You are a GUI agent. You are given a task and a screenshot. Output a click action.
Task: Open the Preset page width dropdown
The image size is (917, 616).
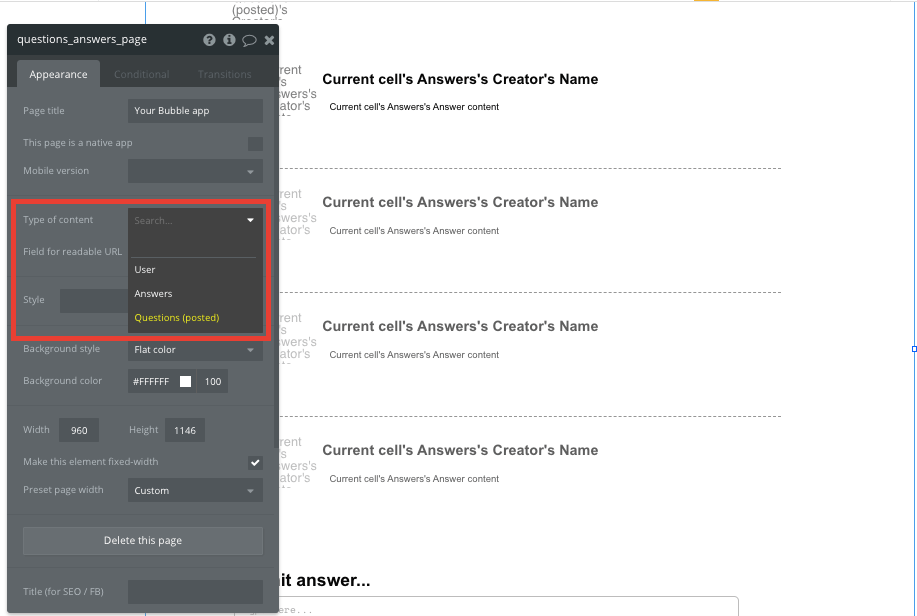[x=194, y=490]
